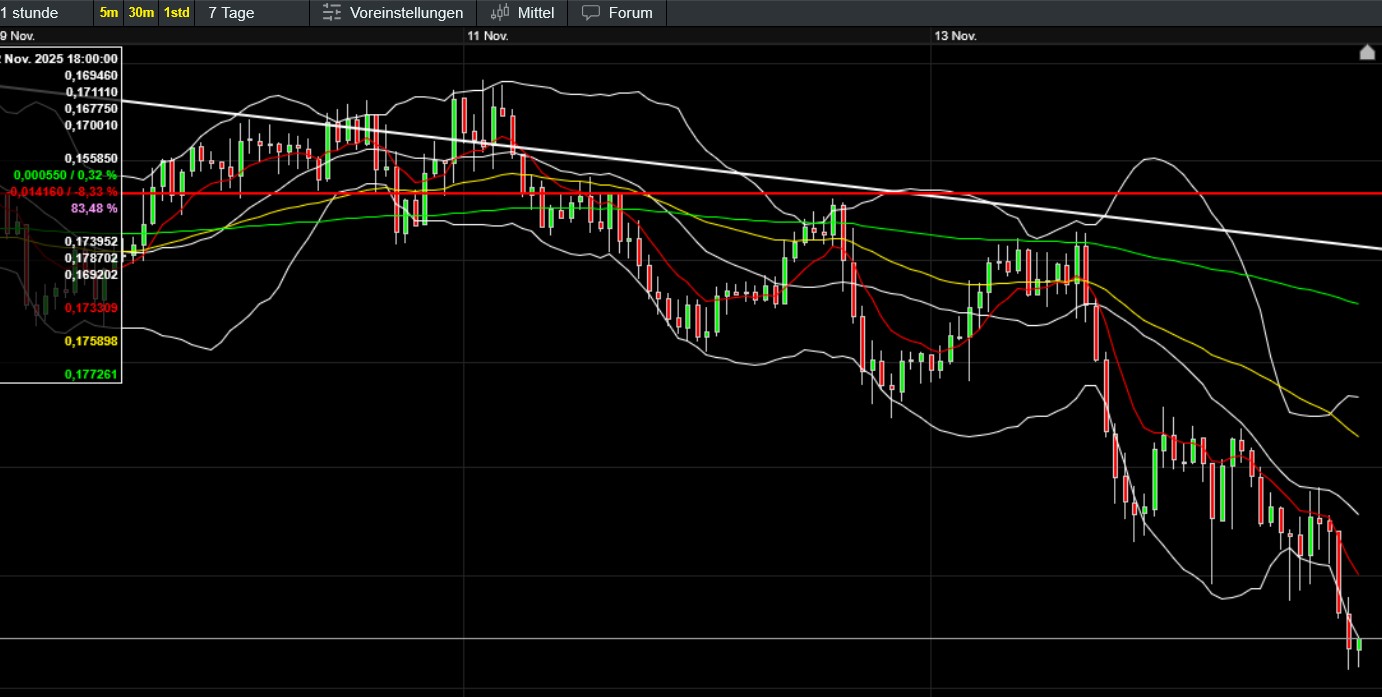Open the '7 Tage' range dropdown

pos(231,13)
